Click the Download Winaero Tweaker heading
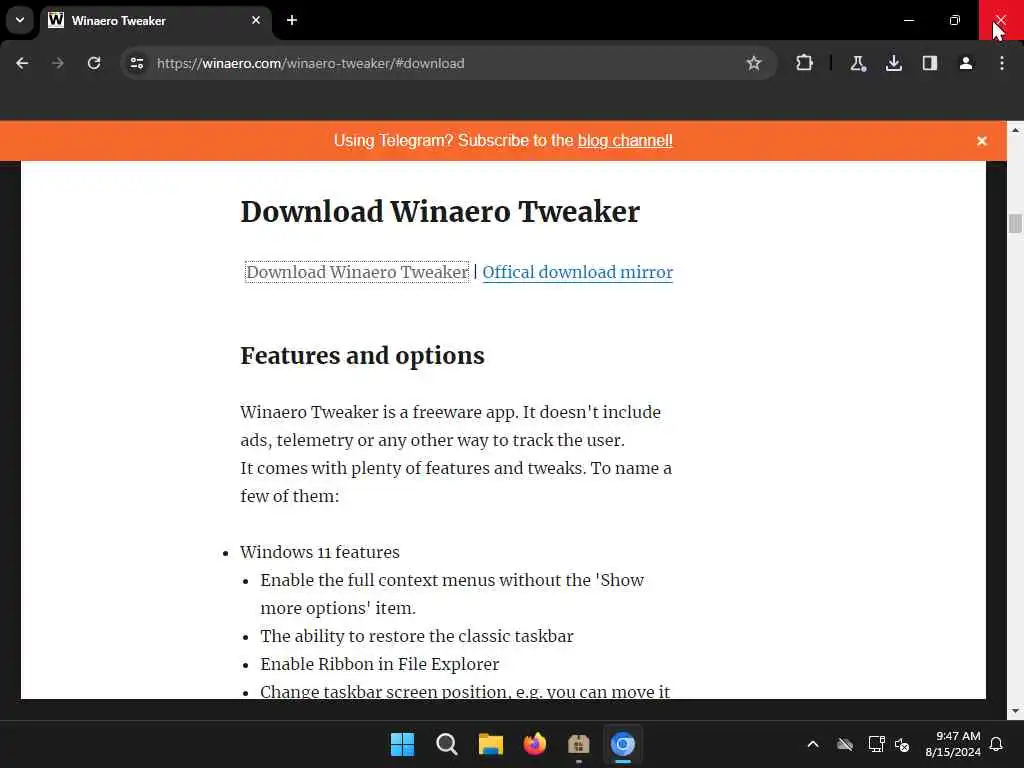The width and height of the screenshot is (1024, 768). (x=440, y=212)
